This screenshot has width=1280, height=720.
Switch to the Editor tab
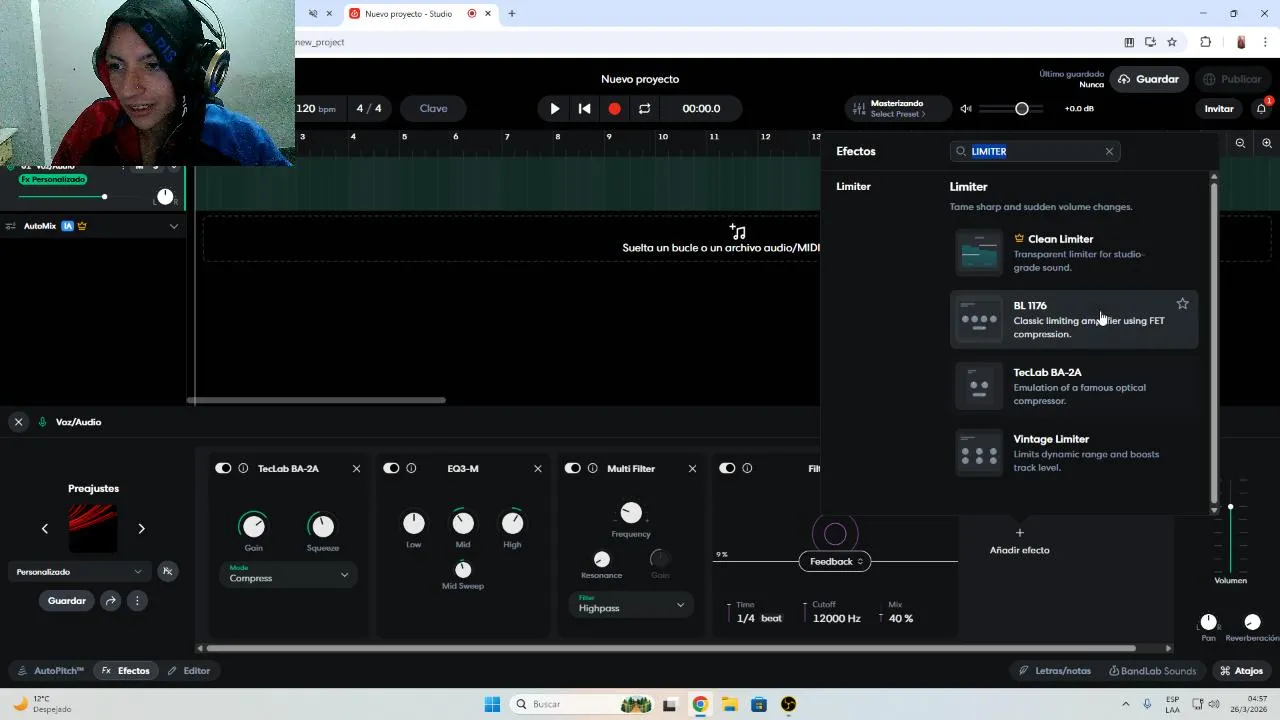189,671
